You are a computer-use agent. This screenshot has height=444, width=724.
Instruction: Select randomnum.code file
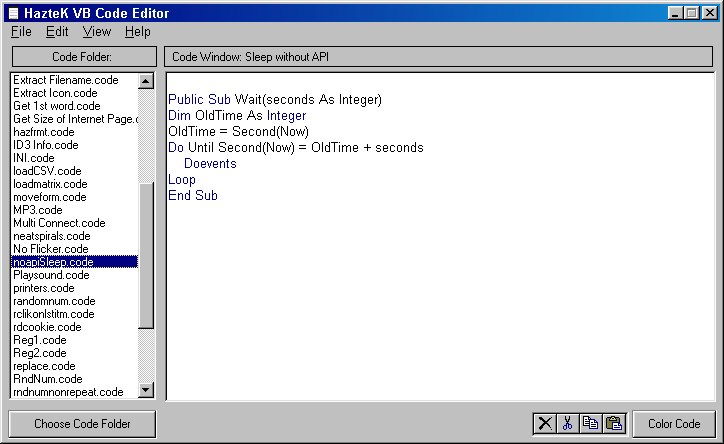coord(54,301)
